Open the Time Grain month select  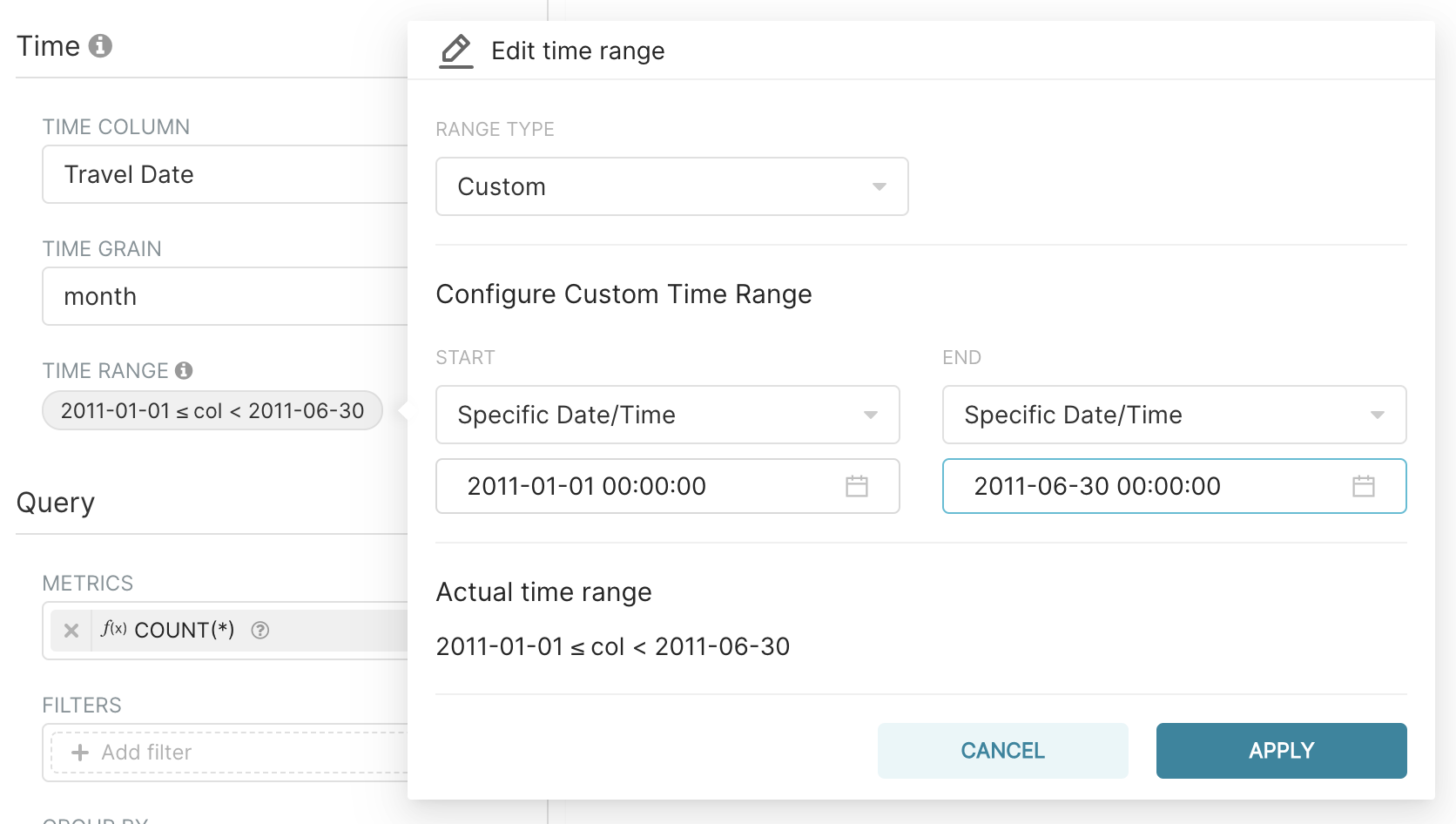point(225,296)
